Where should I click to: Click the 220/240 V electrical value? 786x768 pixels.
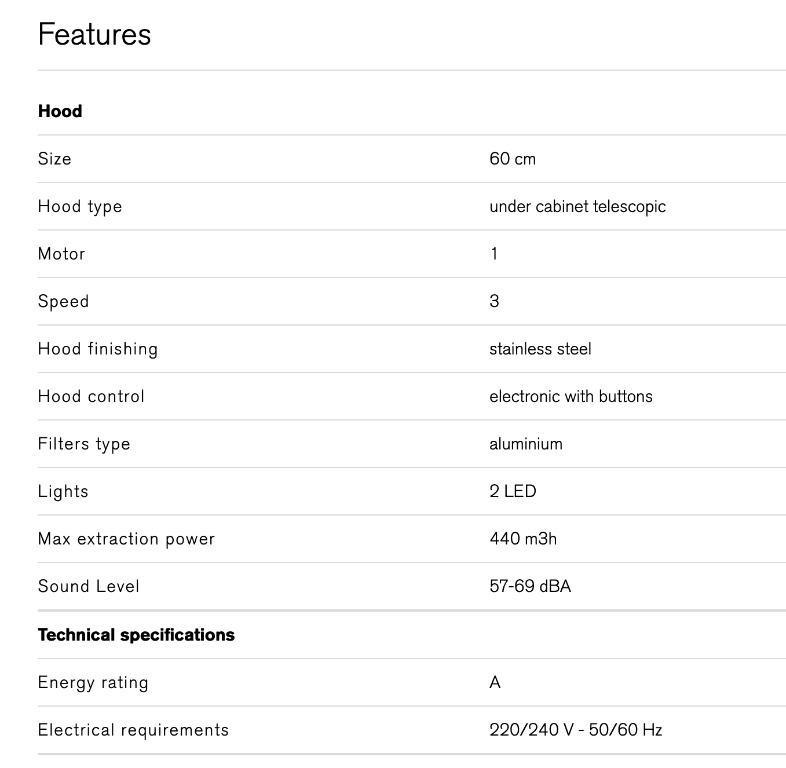575,730
